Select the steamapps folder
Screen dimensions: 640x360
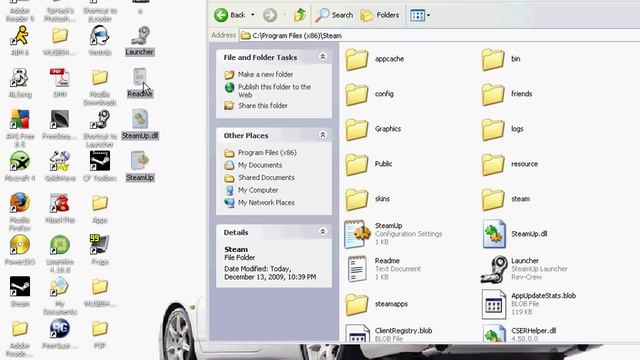click(x=376, y=304)
